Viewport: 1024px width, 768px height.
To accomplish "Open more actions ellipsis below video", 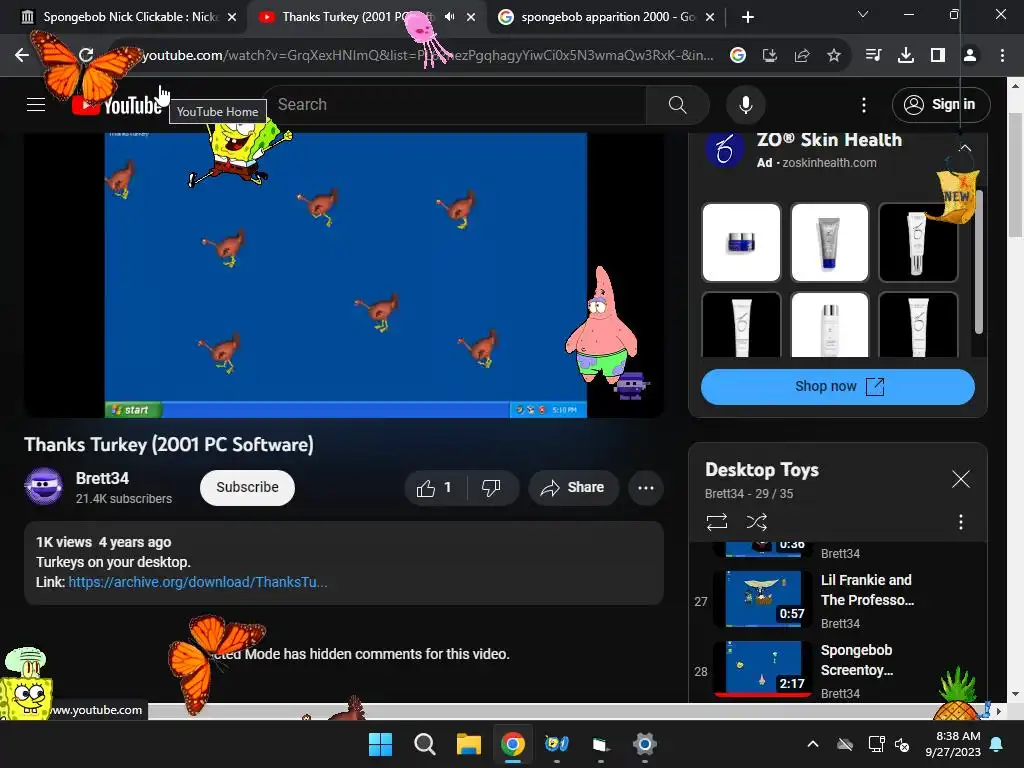I will tap(646, 487).
